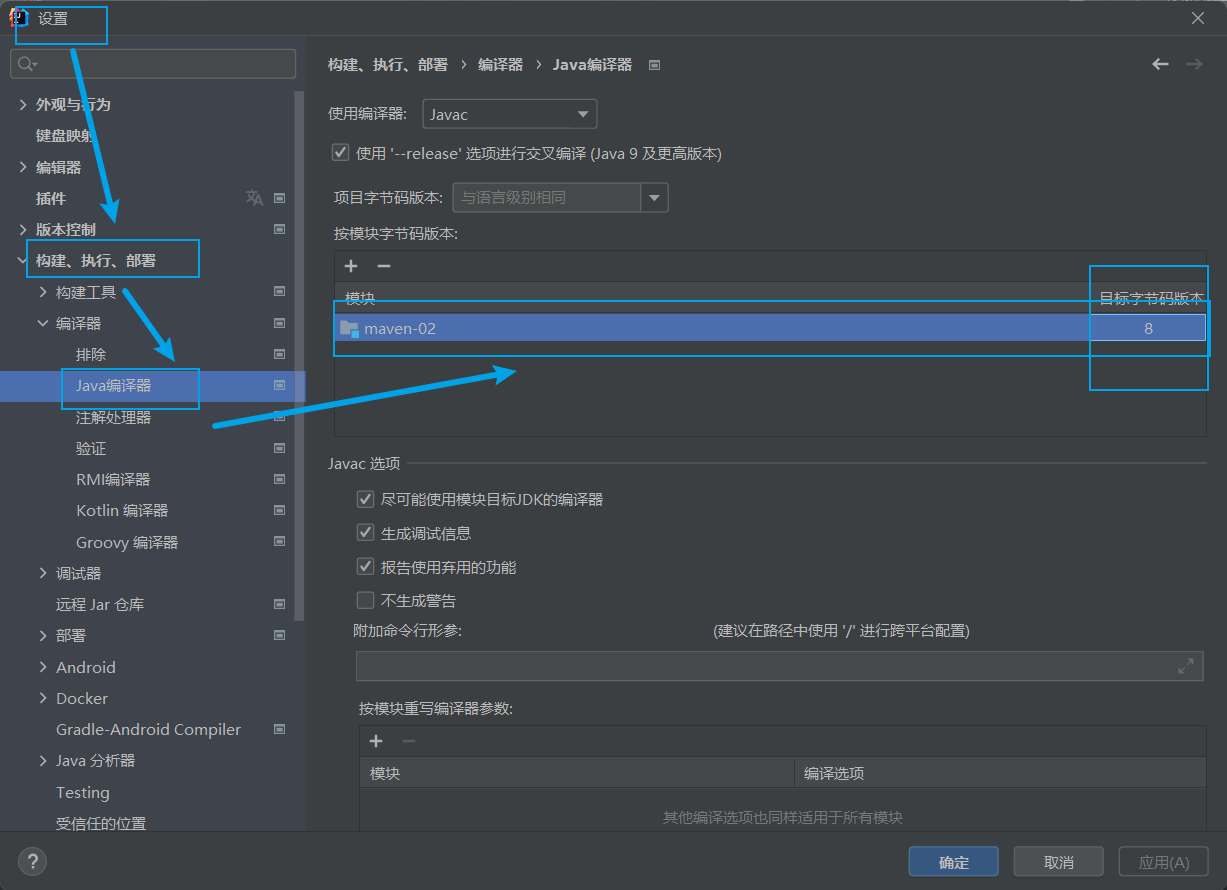Expand the 调试器 tree node
The width and height of the screenshot is (1227, 890).
pos(43,573)
